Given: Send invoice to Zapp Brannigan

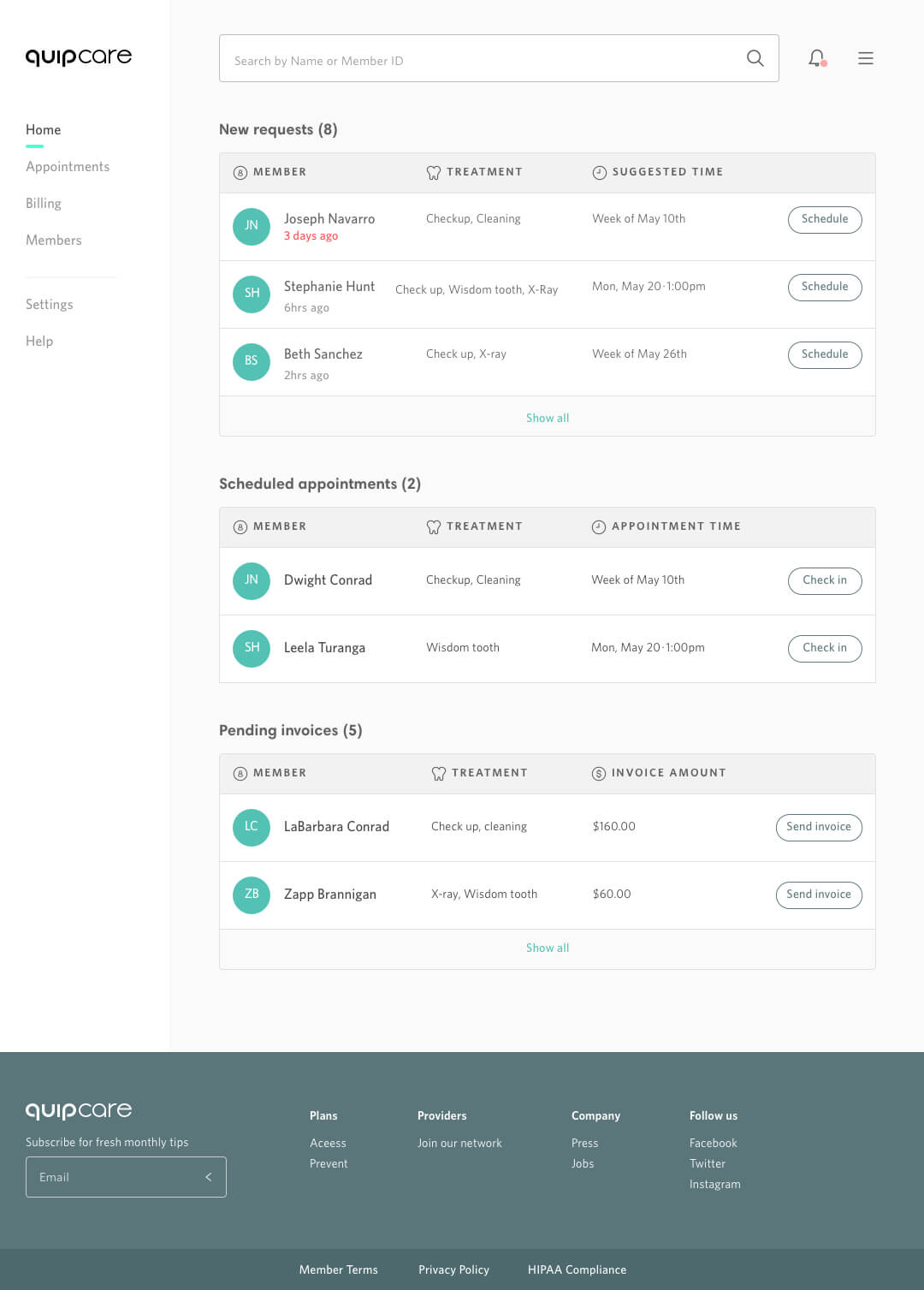Looking at the screenshot, I should [819, 895].
